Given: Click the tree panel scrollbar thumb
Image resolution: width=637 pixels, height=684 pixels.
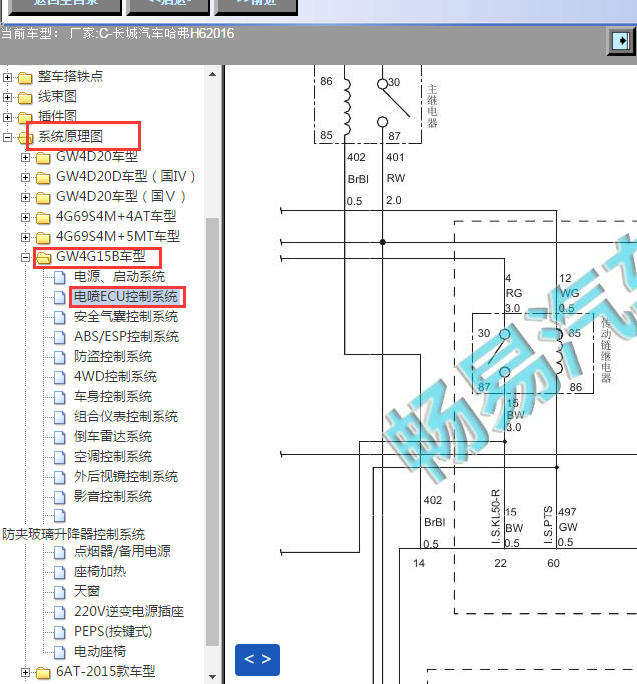Looking at the screenshot, I should tap(212, 432).
